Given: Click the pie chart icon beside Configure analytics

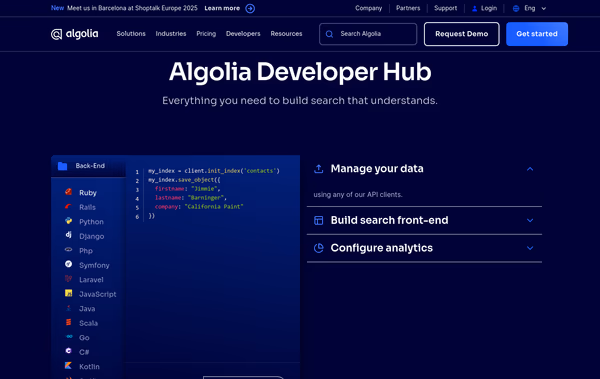Looking at the screenshot, I should point(318,248).
